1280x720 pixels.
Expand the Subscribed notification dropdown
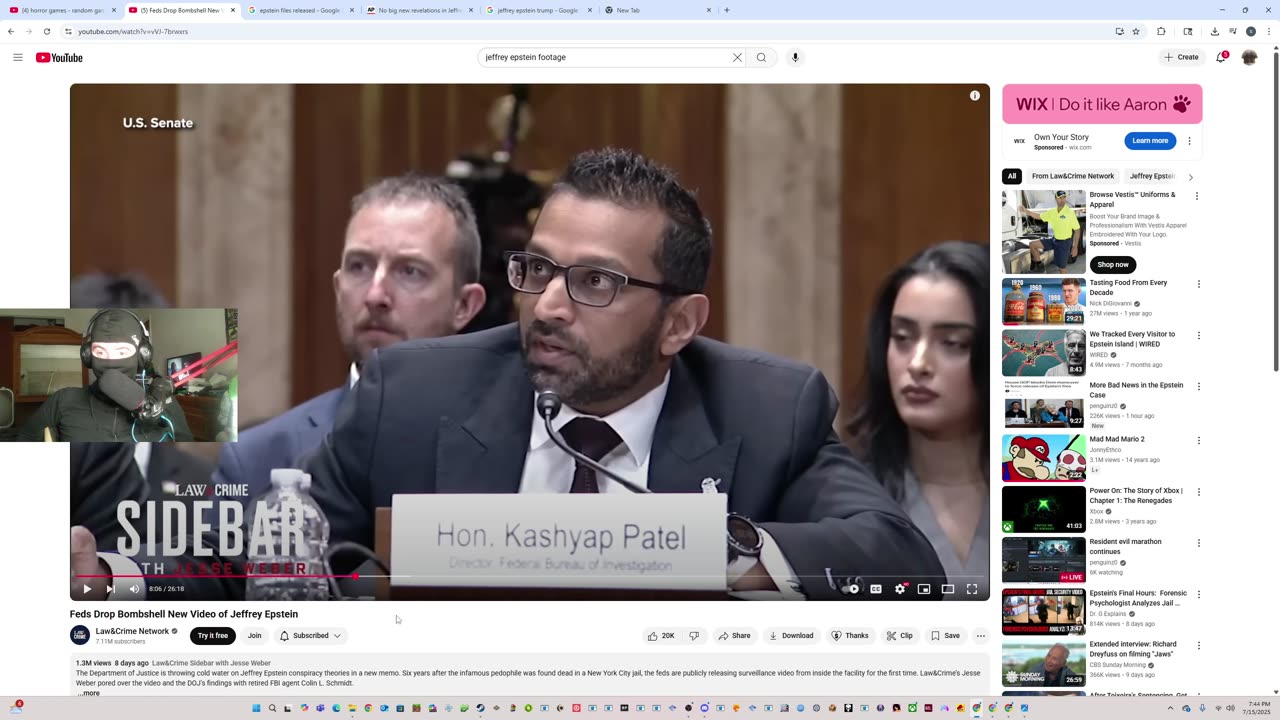tap(310, 636)
